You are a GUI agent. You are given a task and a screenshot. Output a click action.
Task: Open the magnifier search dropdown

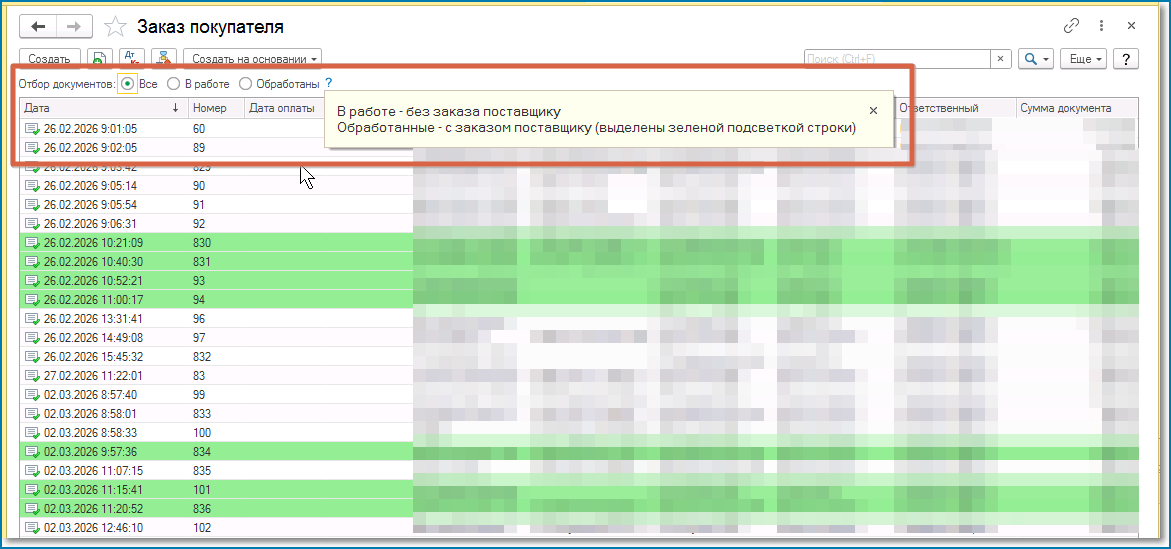(x=1036, y=60)
